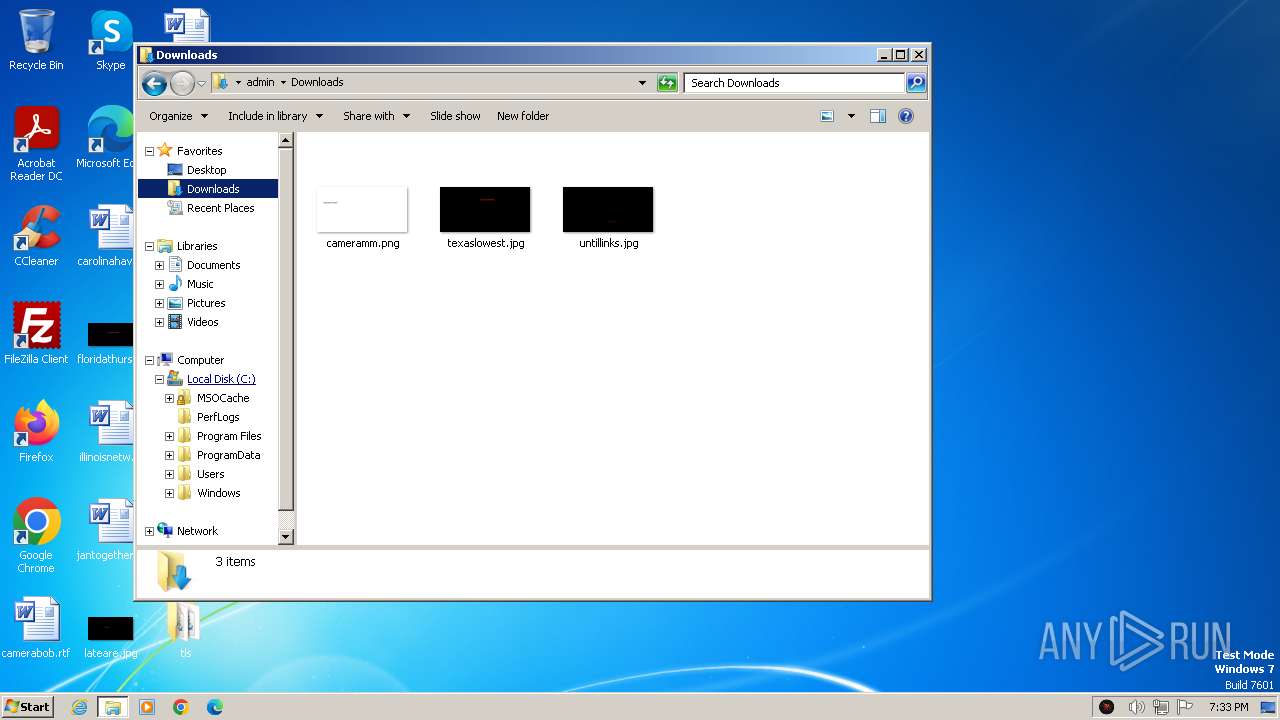Click the Change your view icon
The image size is (1280, 720).
827,116
